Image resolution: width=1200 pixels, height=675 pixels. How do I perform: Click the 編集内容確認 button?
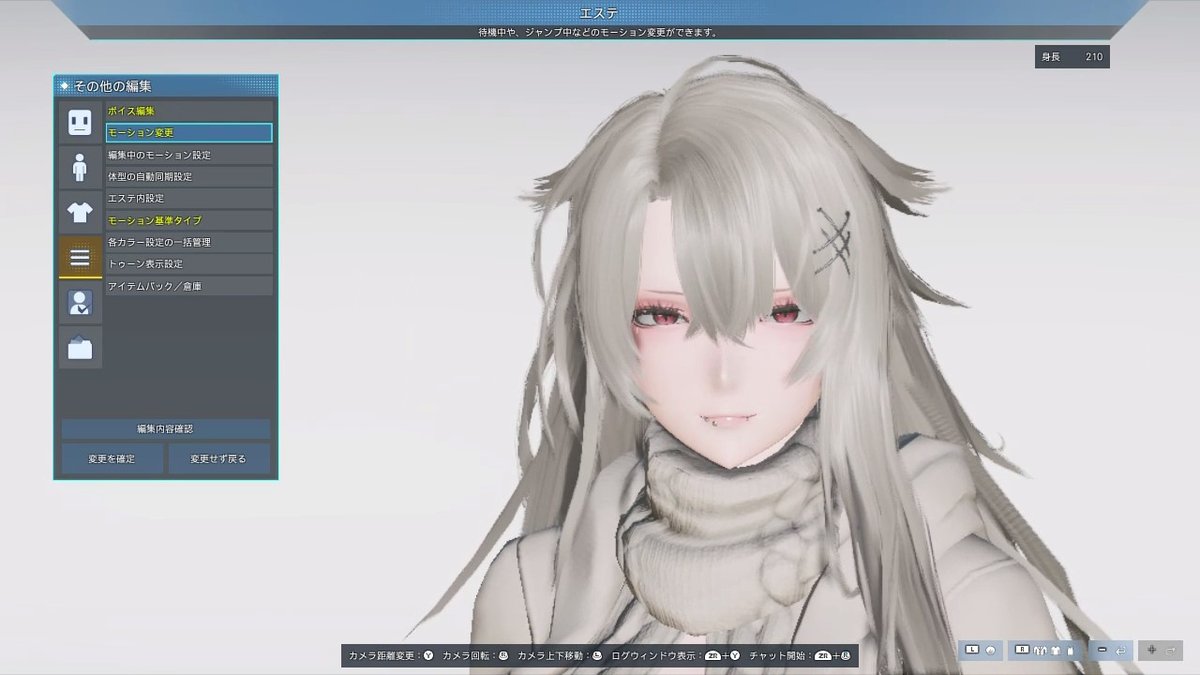click(166, 429)
